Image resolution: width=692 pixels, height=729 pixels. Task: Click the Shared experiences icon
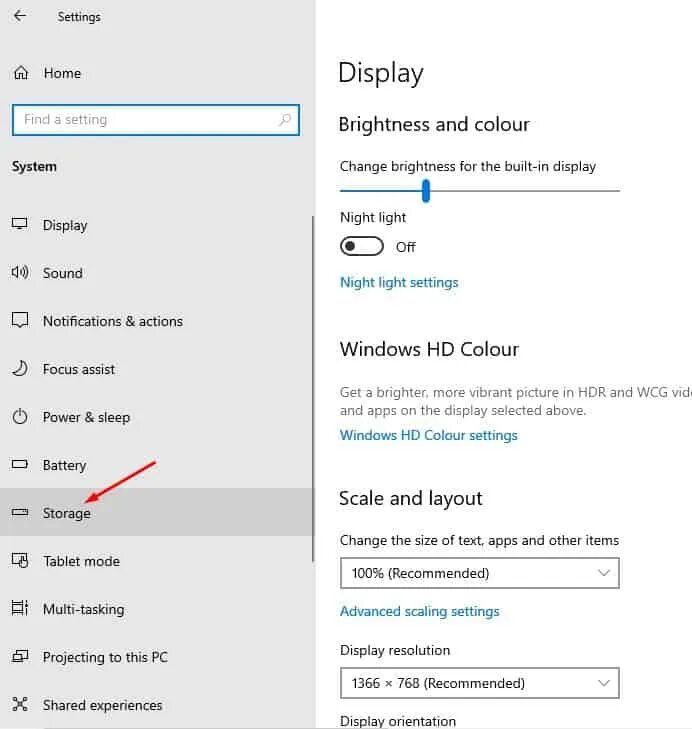pyautogui.click(x=20, y=704)
